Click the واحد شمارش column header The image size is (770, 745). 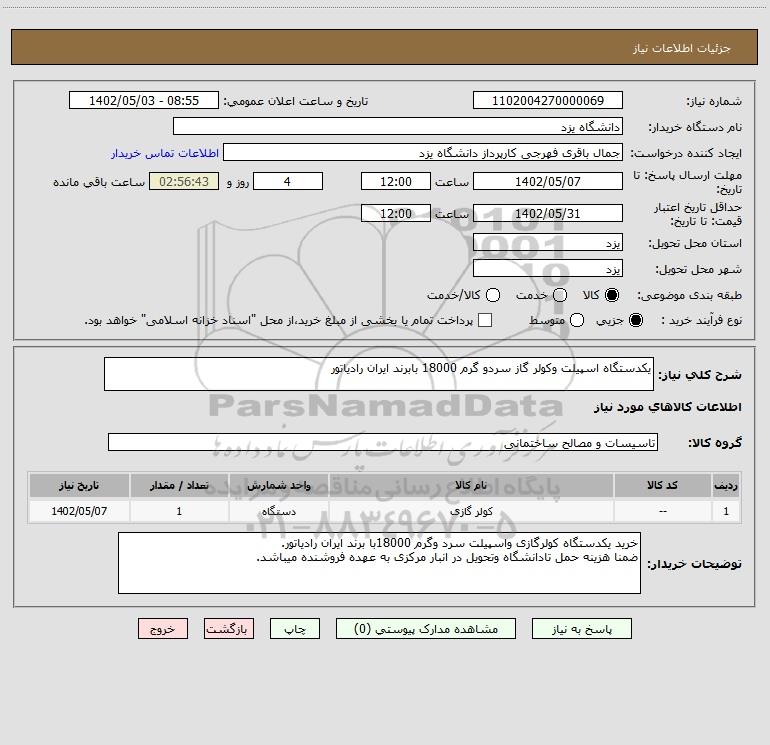click(278, 485)
